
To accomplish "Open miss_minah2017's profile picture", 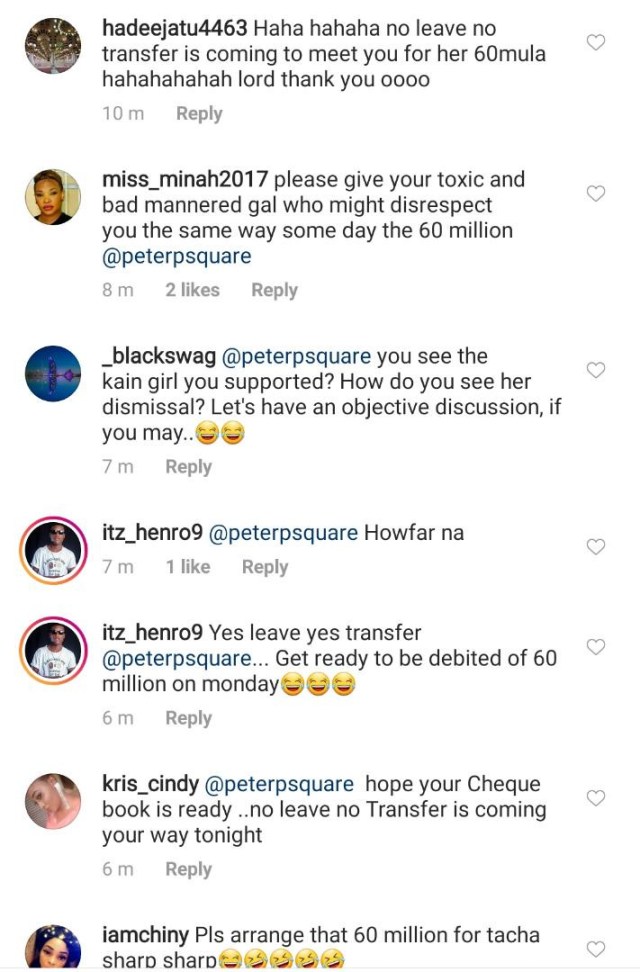I will click(x=52, y=197).
